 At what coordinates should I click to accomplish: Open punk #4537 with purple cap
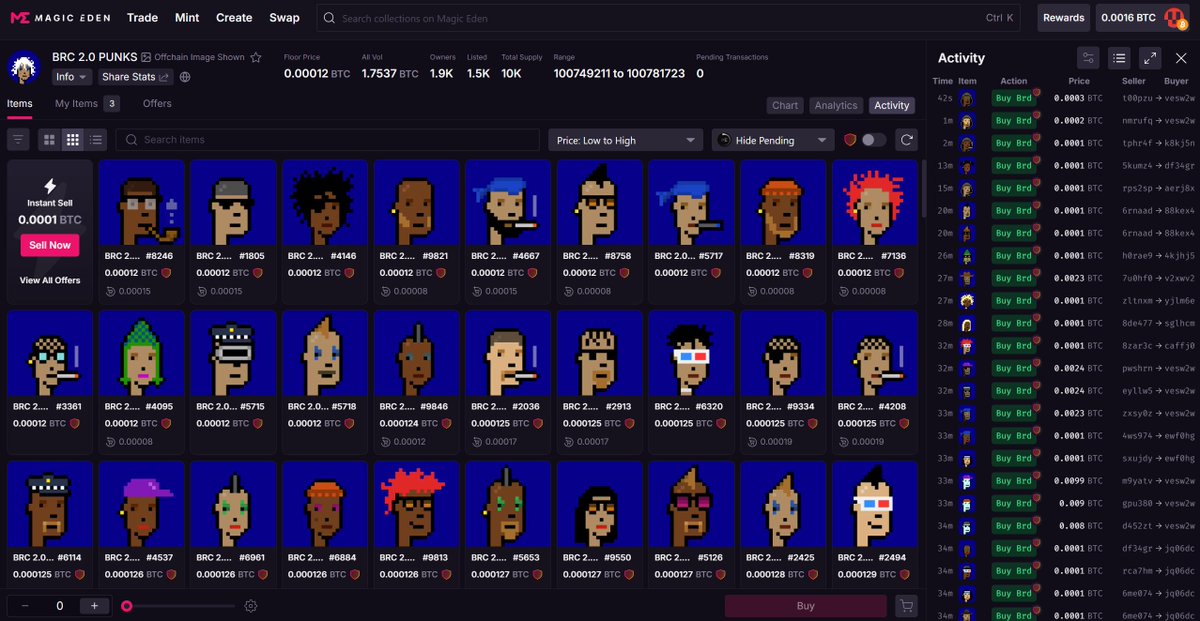click(141, 503)
